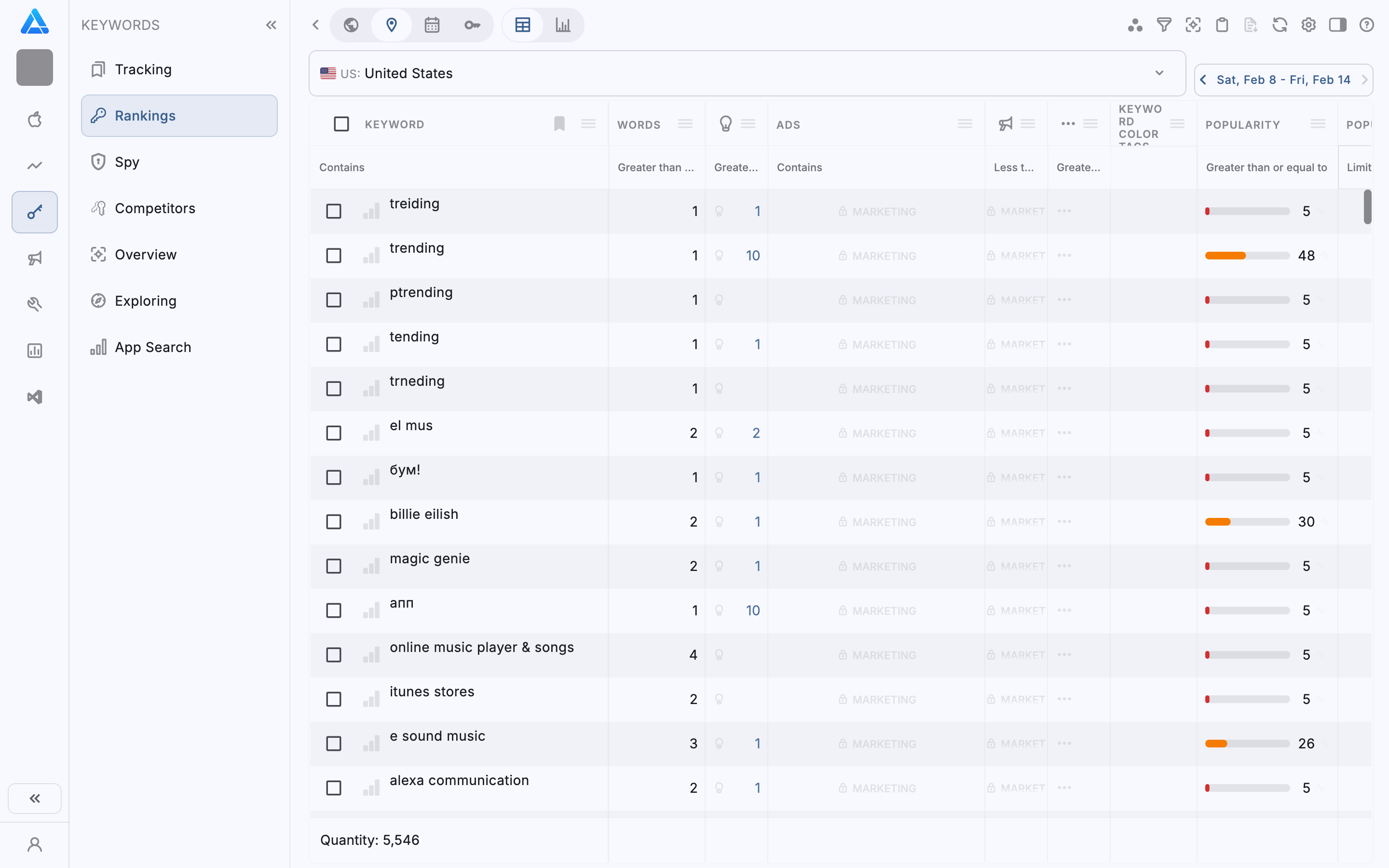Image resolution: width=1389 pixels, height=868 pixels.
Task: Open the calendar view icon
Action: pos(432,25)
